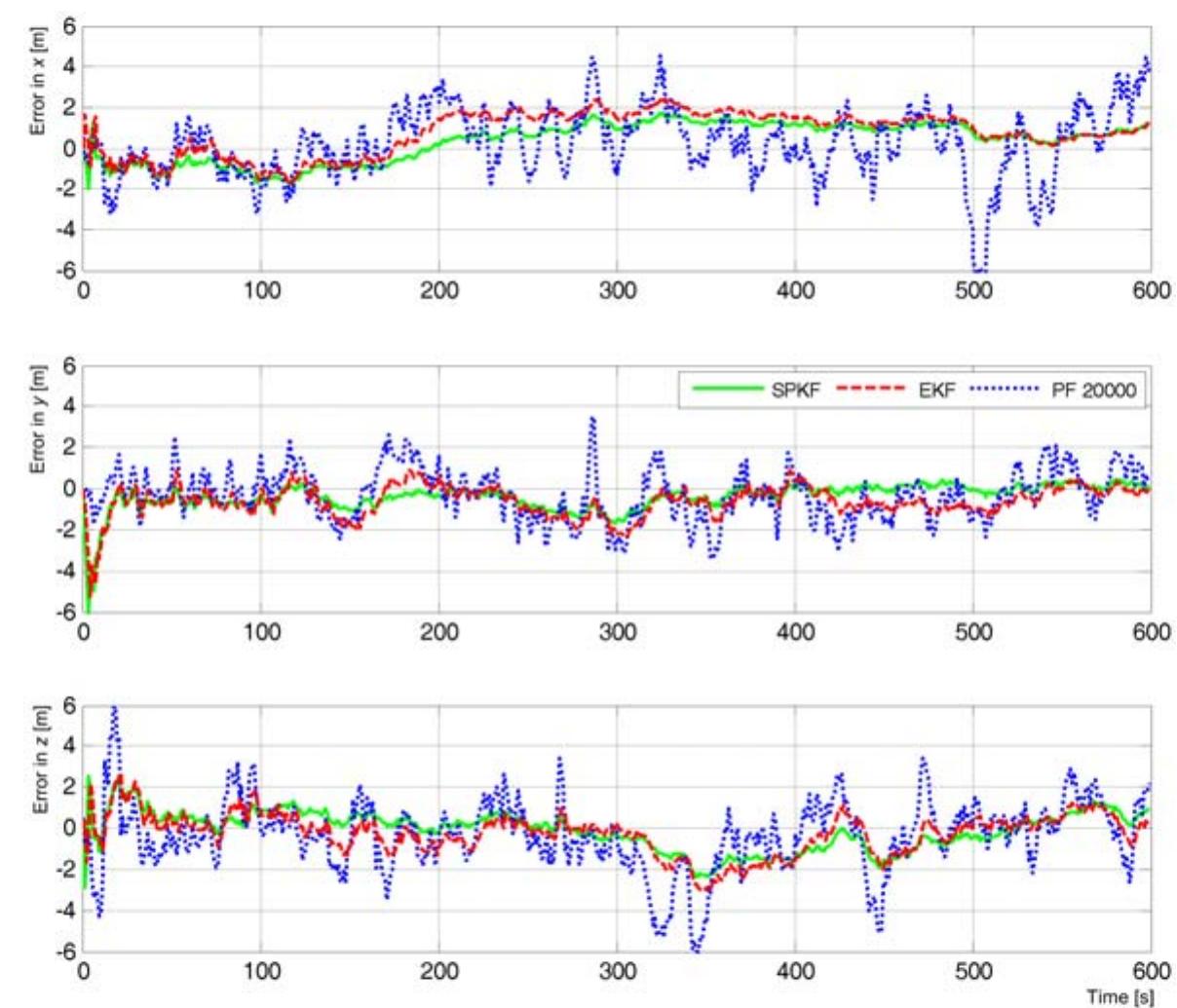The image size is (1177, 1008).
Task: Click the -4 tick on the Error in z axis
Action: 64,910
